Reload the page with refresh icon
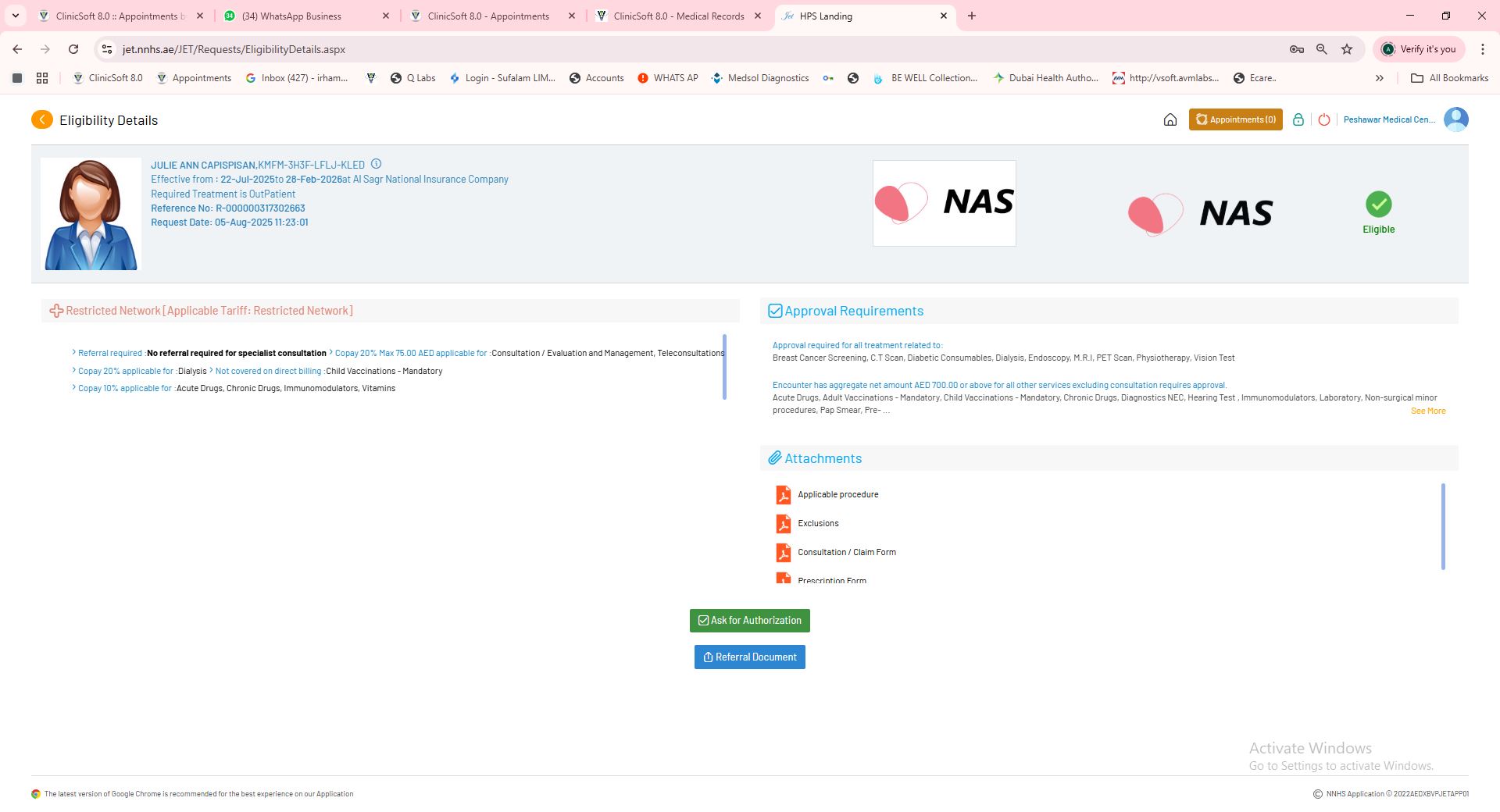Image resolution: width=1500 pixels, height=812 pixels. pos(73,49)
